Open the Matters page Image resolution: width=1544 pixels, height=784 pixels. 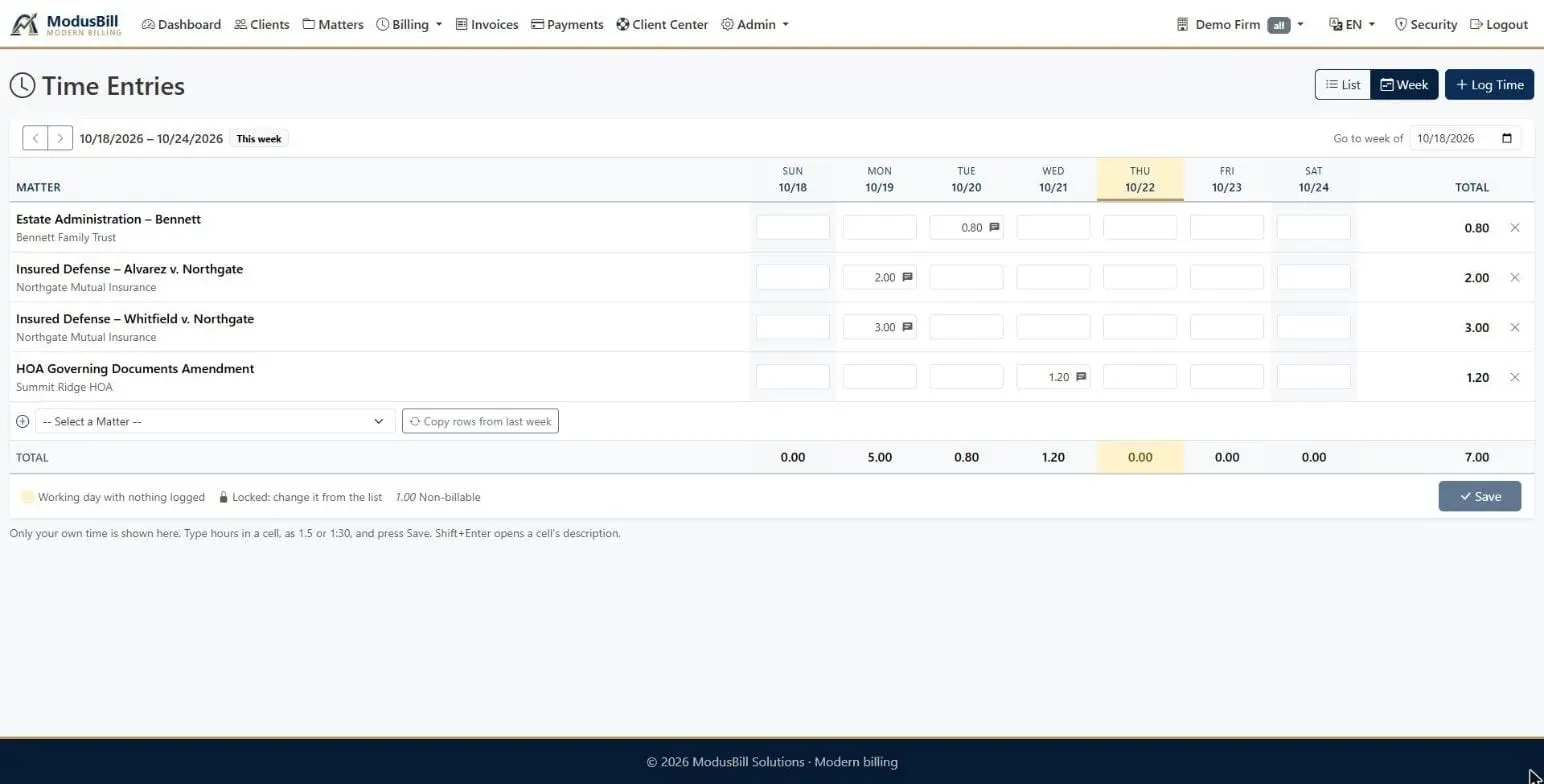(x=333, y=24)
